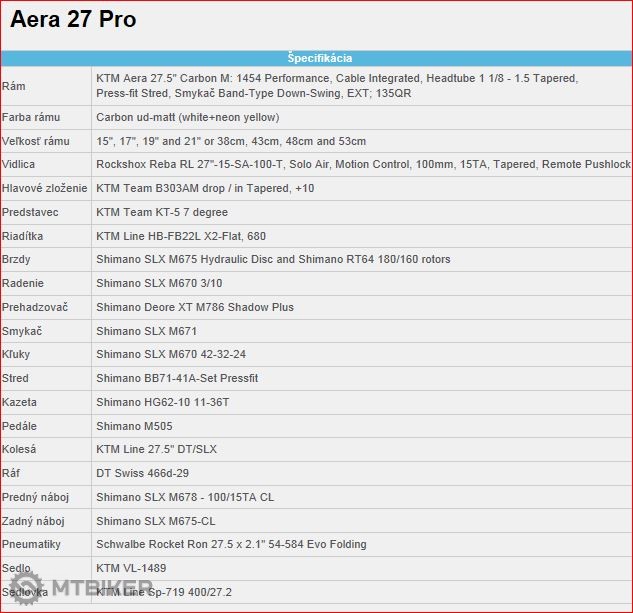633x613 pixels.
Task: Click the Hlavové zloženie row label
Action: 45,188
